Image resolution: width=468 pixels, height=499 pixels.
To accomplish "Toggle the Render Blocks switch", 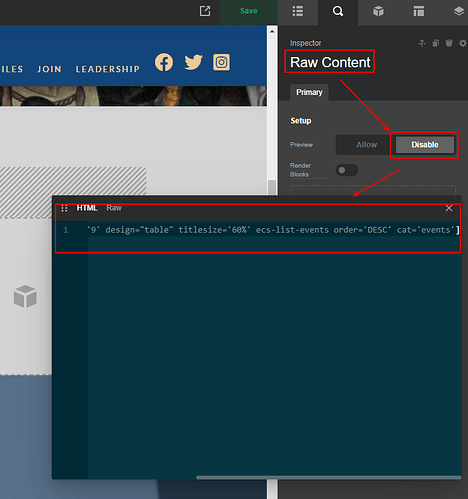I will point(347,170).
